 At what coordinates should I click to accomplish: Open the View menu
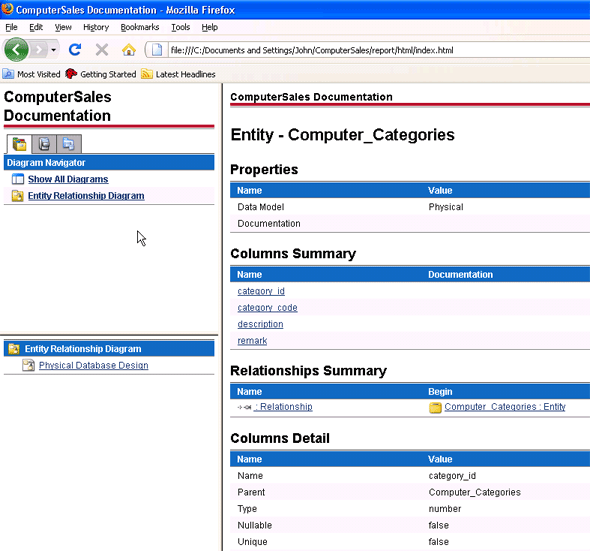point(63,27)
